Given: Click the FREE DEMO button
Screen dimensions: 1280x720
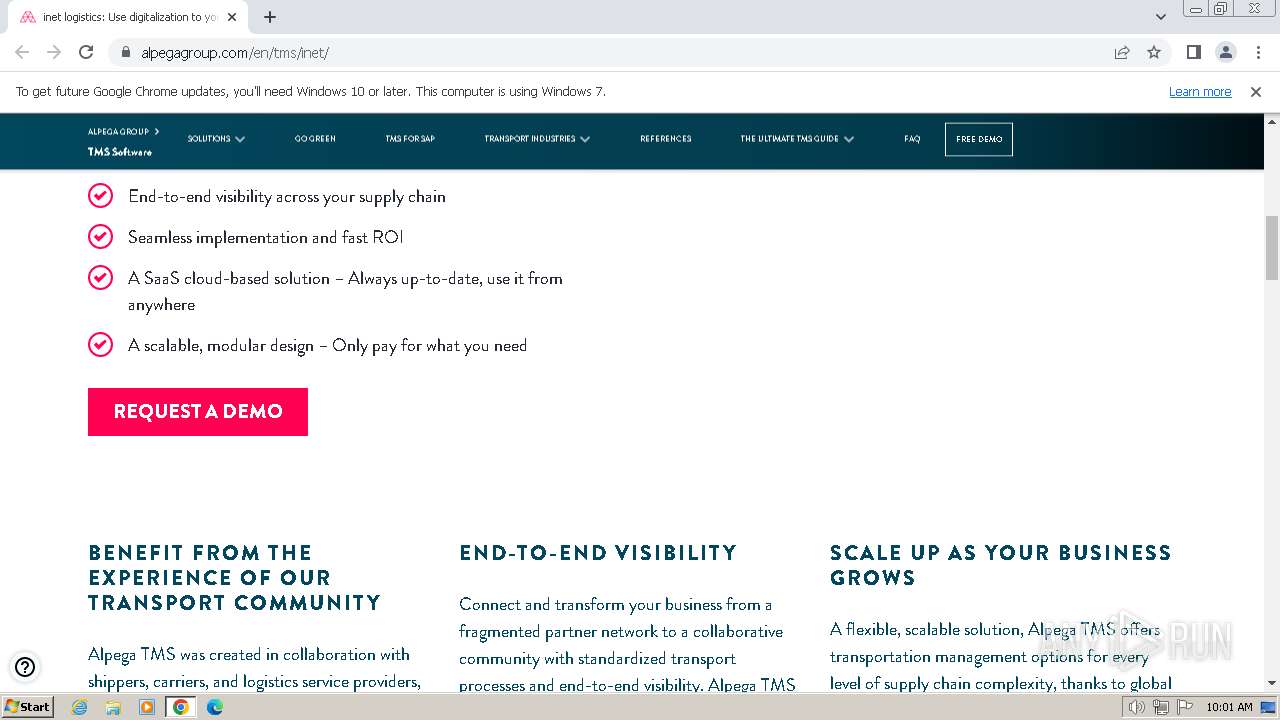Looking at the screenshot, I should click(979, 139).
